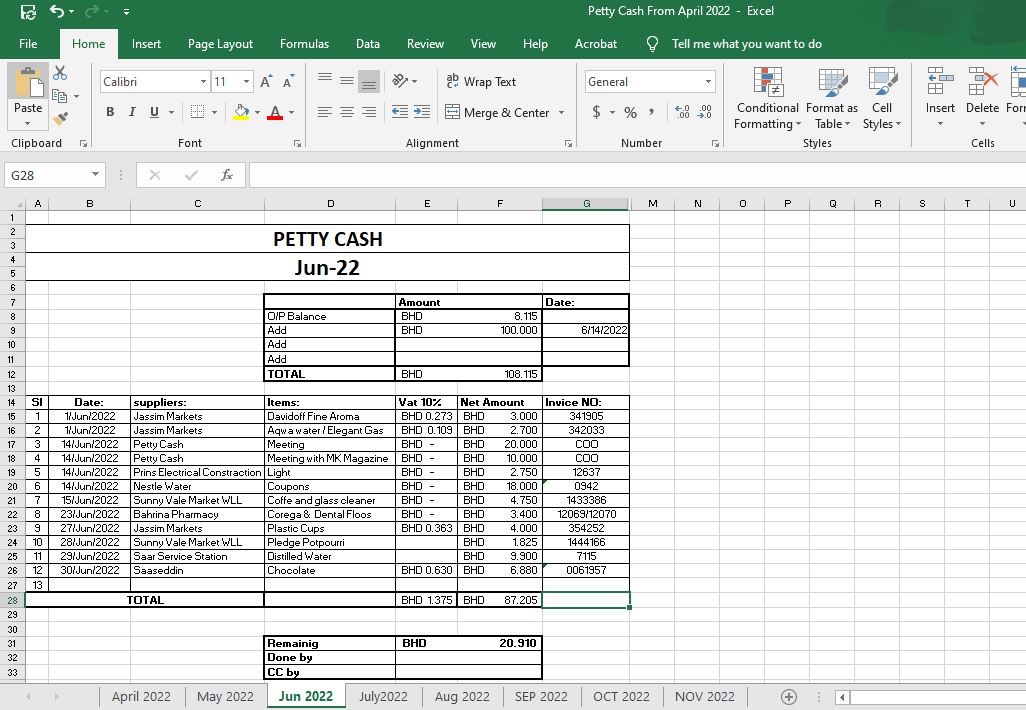Click Wrap Text button
Image resolution: width=1026 pixels, height=710 pixels.
pos(481,81)
